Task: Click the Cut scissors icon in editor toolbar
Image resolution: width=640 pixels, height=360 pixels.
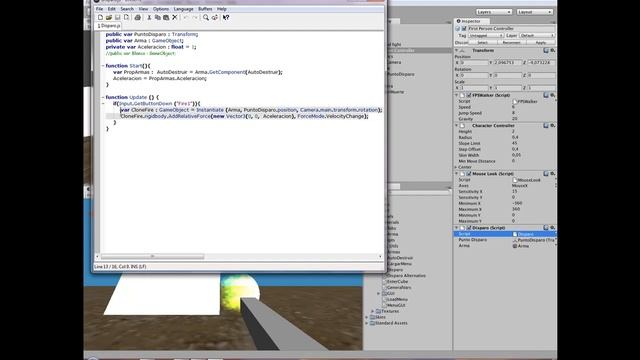Action: pyautogui.click(x=149, y=18)
